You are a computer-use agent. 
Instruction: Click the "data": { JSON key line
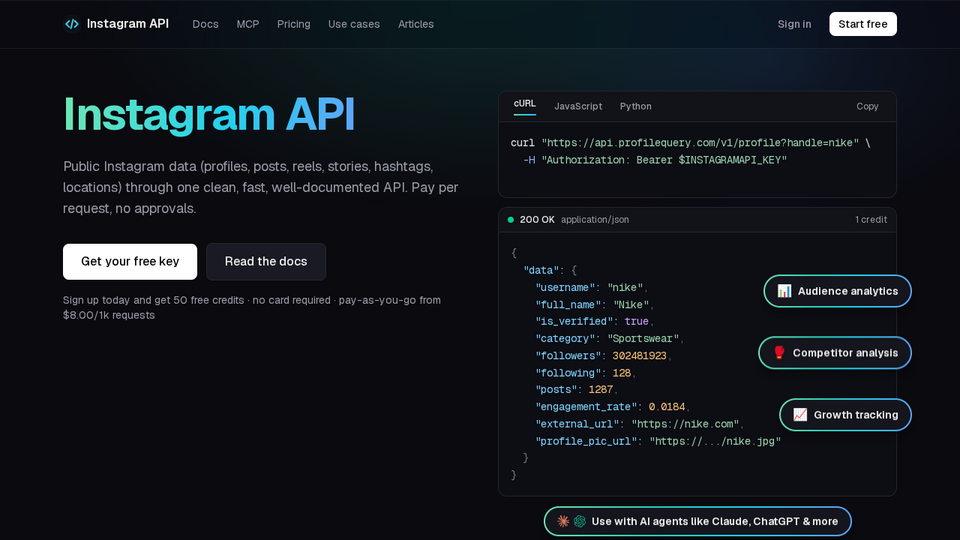pyautogui.click(x=550, y=270)
